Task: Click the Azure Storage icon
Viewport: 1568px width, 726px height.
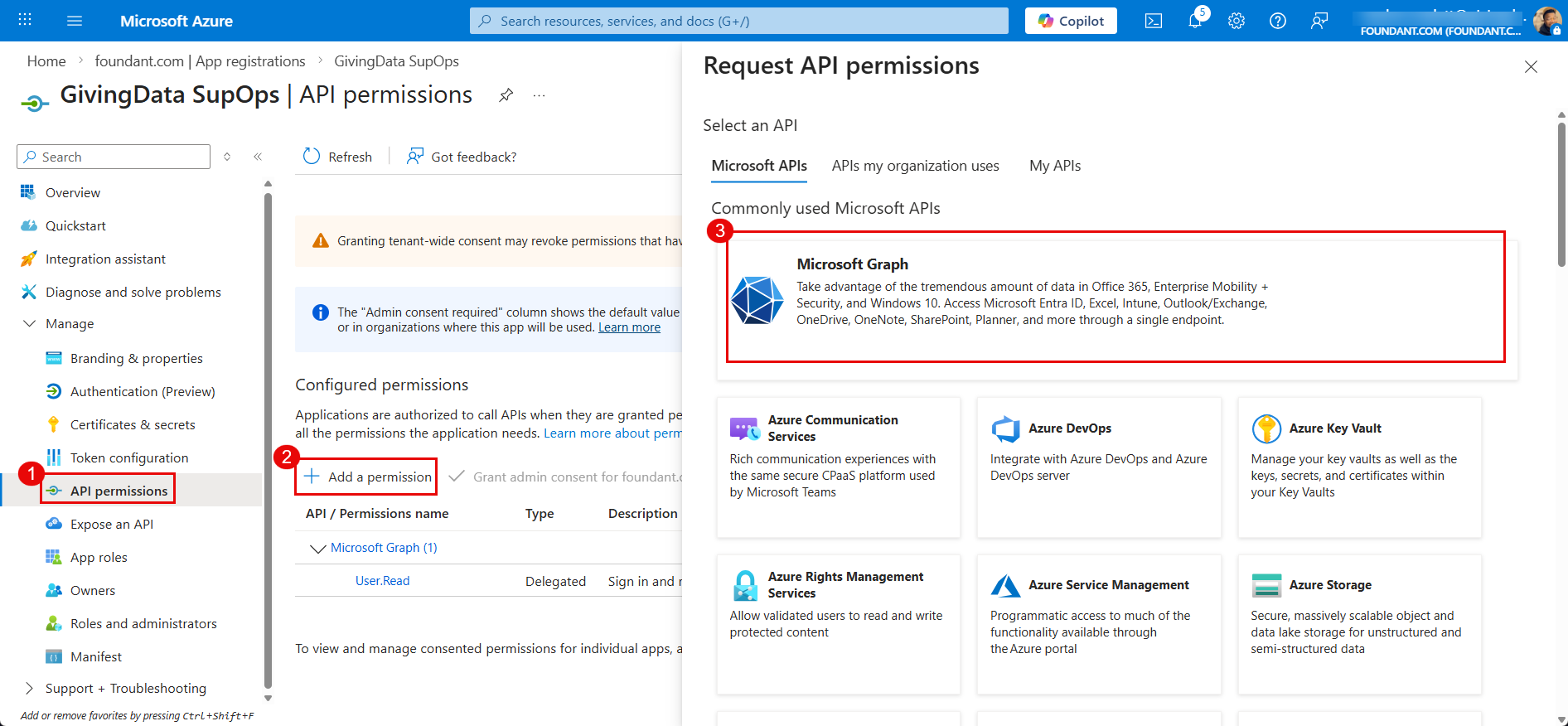Action: pos(1266,585)
